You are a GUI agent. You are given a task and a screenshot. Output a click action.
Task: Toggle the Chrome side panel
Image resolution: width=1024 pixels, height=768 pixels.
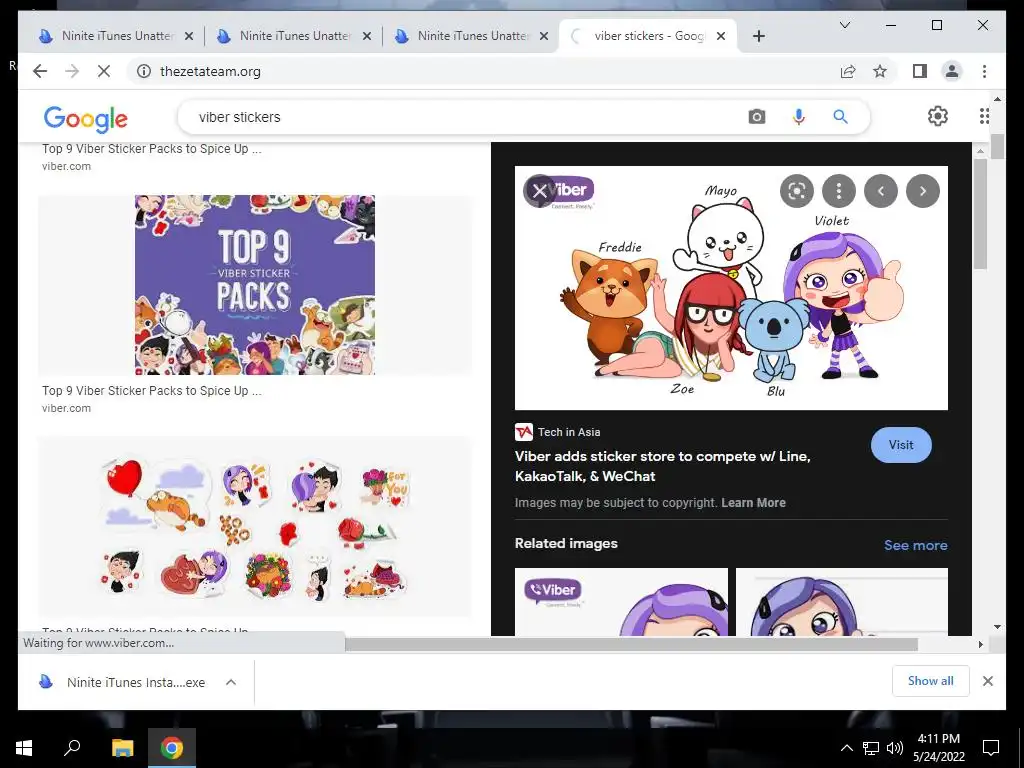point(920,71)
